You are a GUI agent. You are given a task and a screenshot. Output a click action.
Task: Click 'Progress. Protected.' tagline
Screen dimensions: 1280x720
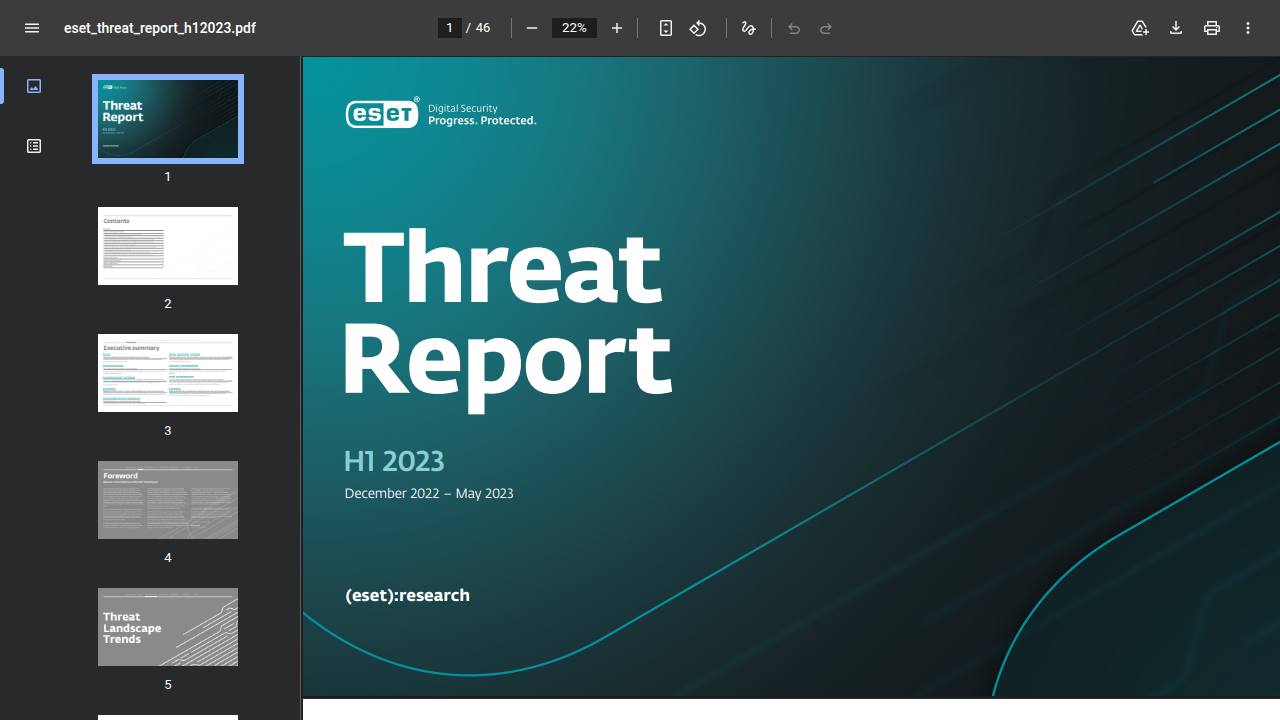[482, 121]
